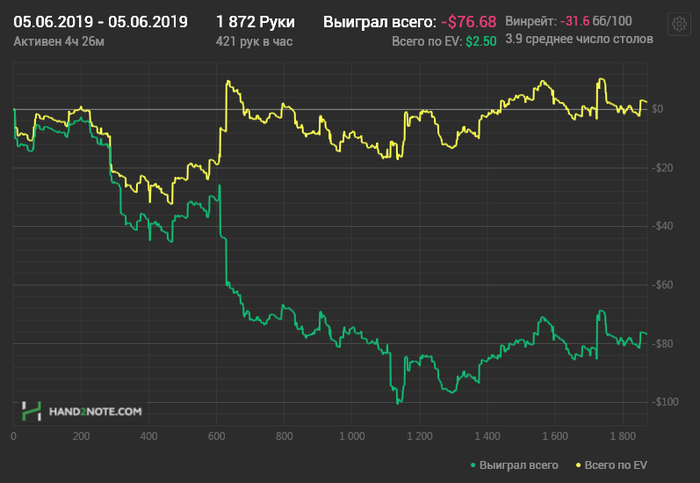Click the -$40 y-axis label
Image resolution: width=700 pixels, height=483 pixels.
(662, 226)
